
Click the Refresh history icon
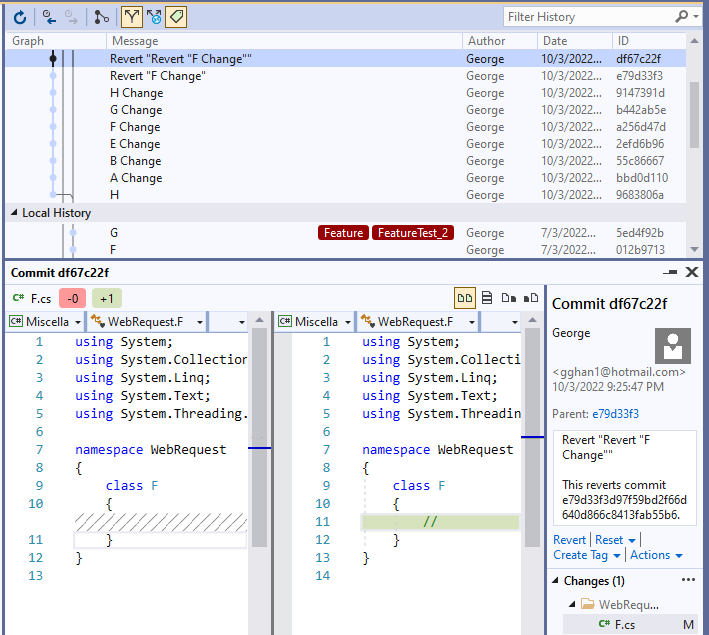tap(19, 17)
